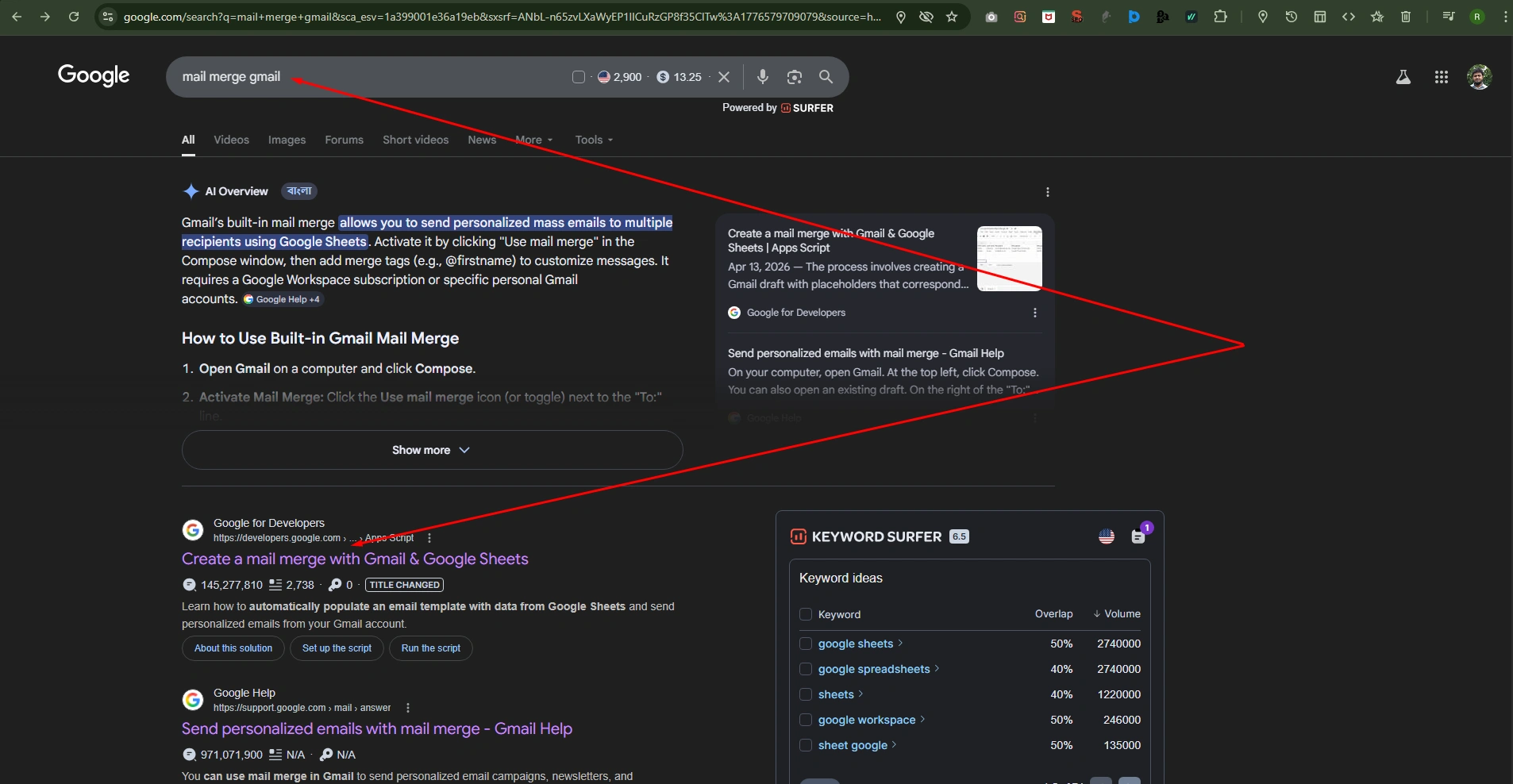Switch to the Short videos tab

coord(415,140)
